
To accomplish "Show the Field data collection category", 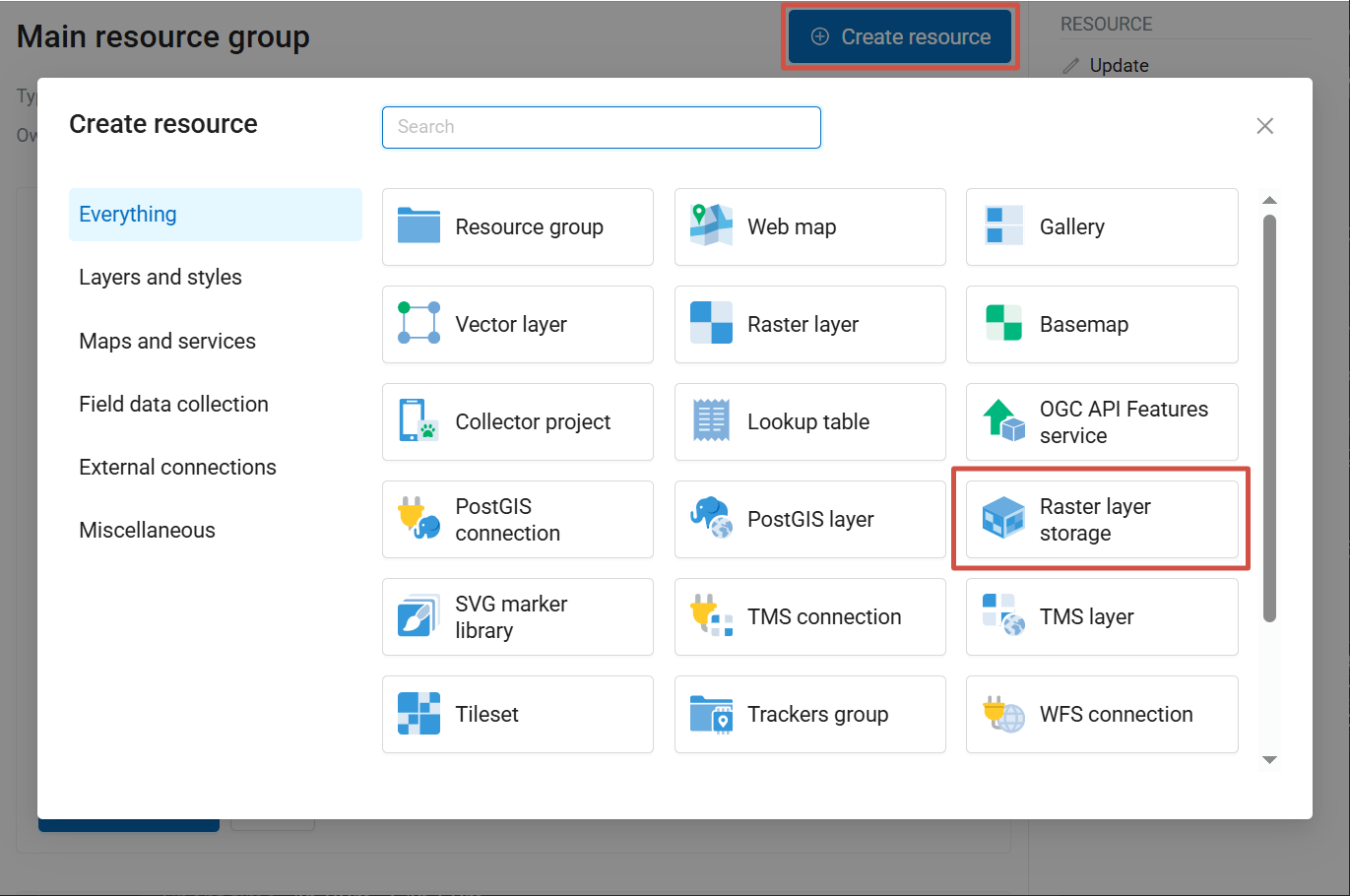I will coord(173,404).
